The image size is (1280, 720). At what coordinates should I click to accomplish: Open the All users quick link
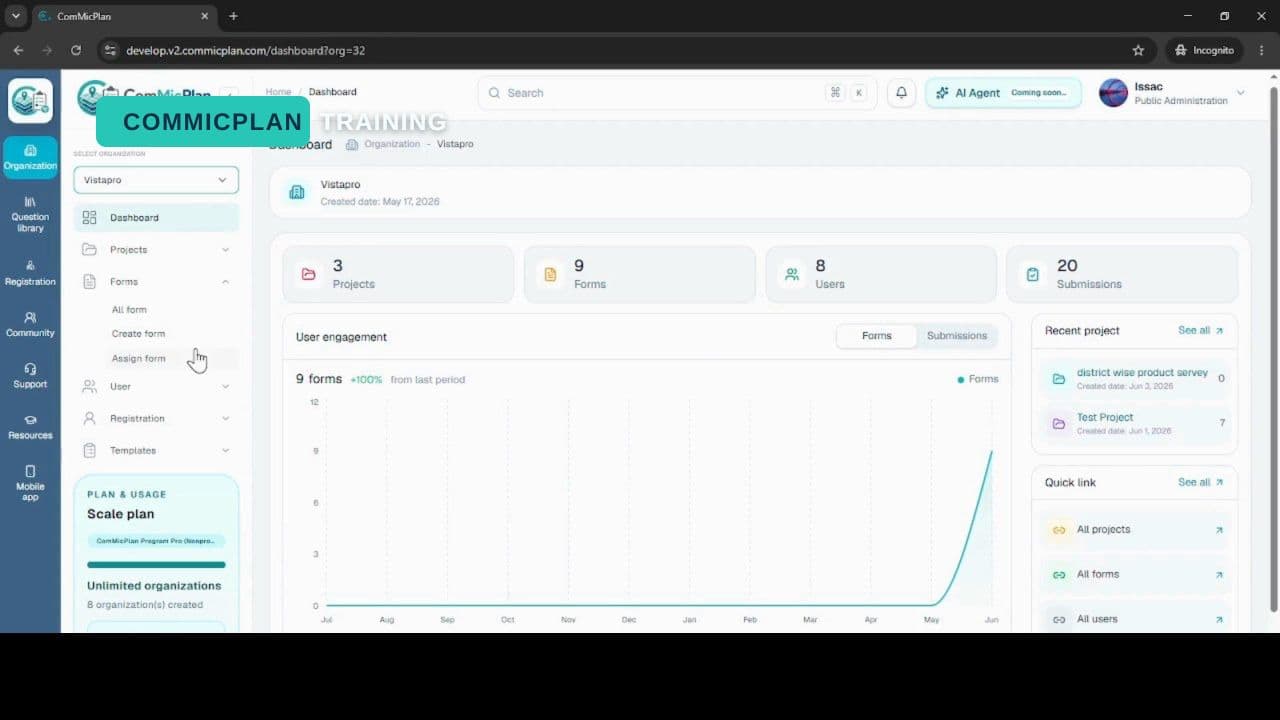[x=1134, y=619]
